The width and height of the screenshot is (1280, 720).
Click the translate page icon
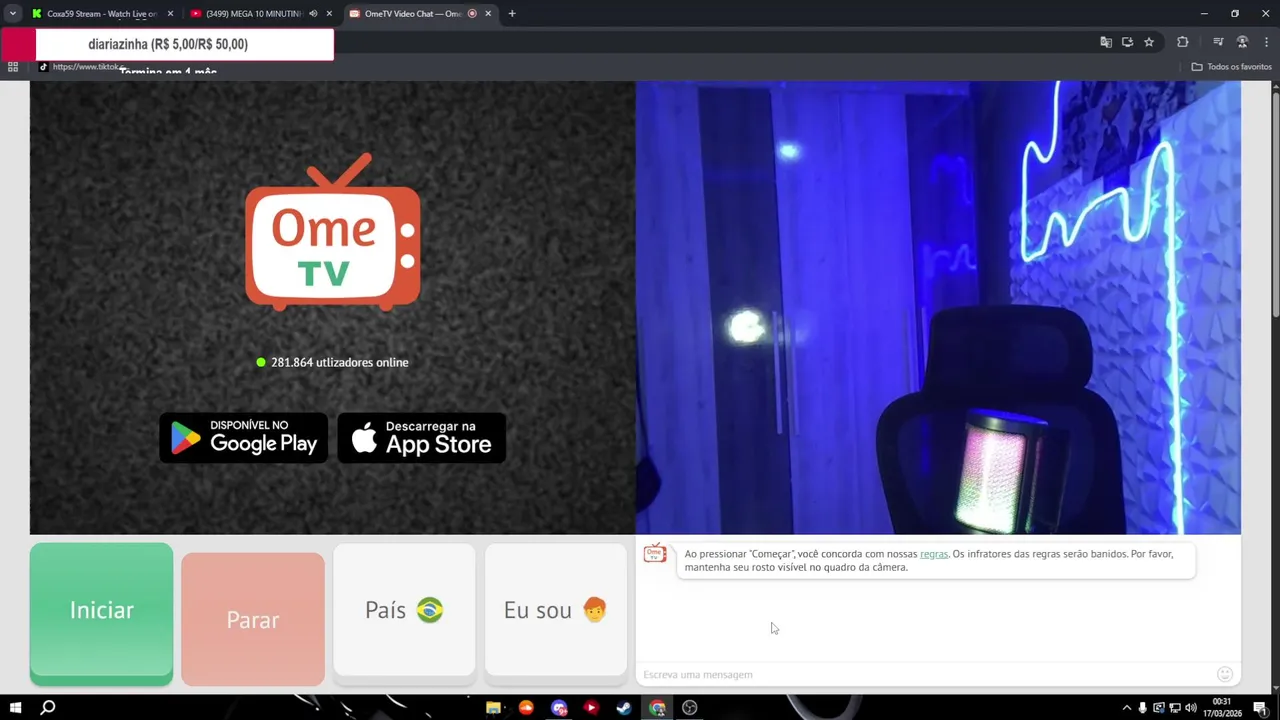[x=1106, y=42]
